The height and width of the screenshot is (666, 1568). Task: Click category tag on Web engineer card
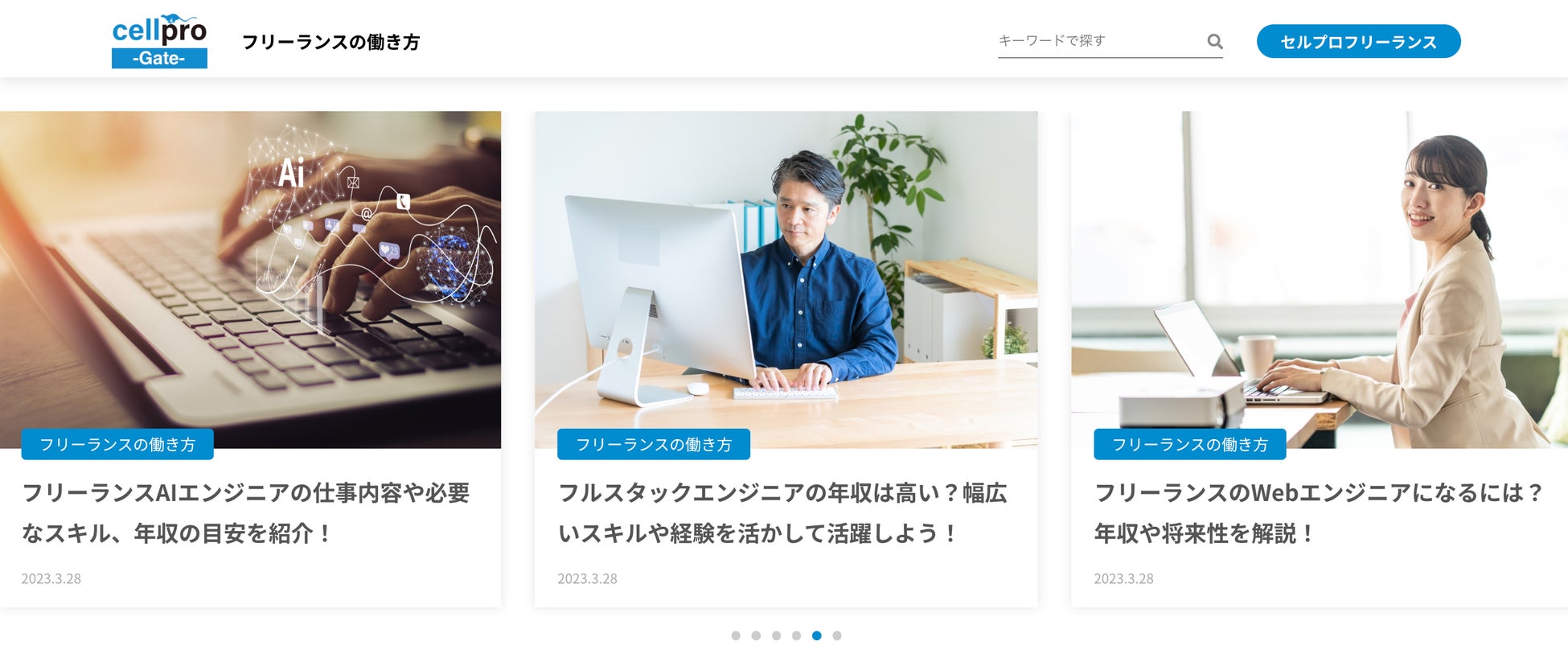click(x=1190, y=444)
